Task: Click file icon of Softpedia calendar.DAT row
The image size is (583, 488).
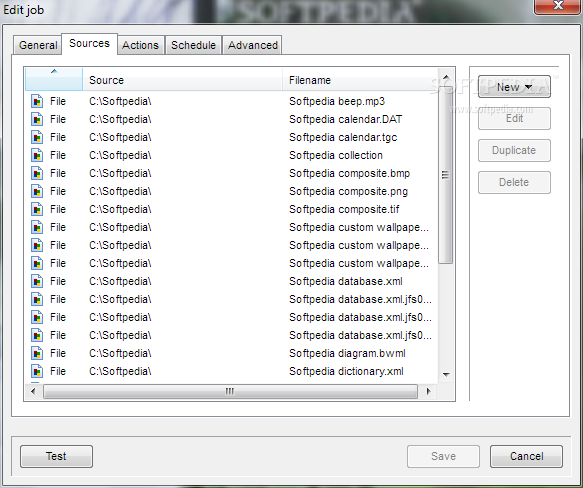Action: coord(37,119)
